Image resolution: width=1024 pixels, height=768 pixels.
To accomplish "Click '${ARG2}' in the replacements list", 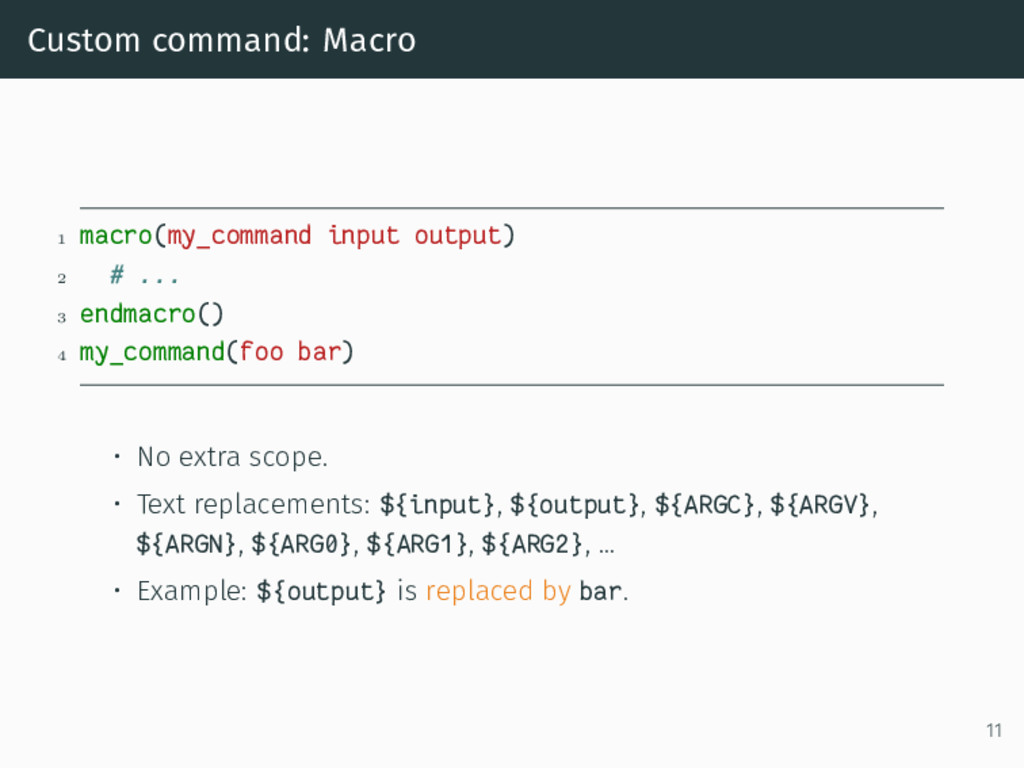I will (532, 544).
